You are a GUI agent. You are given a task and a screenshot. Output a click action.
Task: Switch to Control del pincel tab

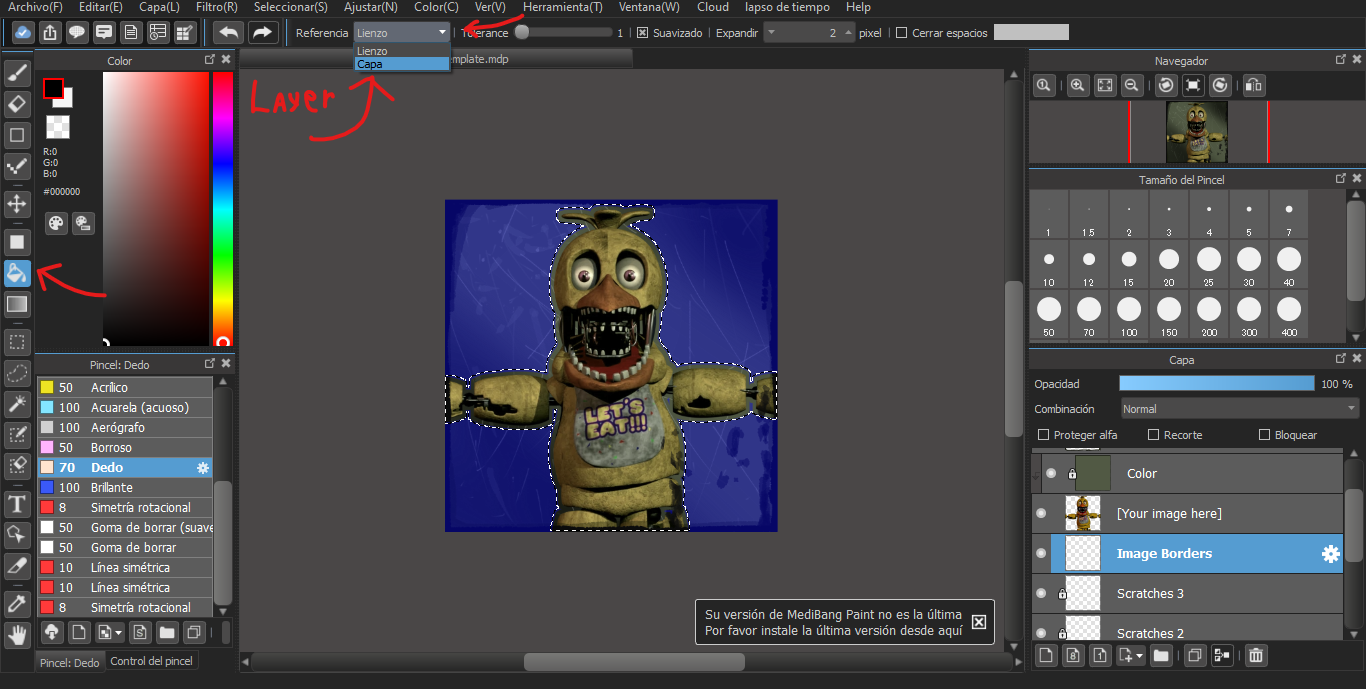(151, 661)
